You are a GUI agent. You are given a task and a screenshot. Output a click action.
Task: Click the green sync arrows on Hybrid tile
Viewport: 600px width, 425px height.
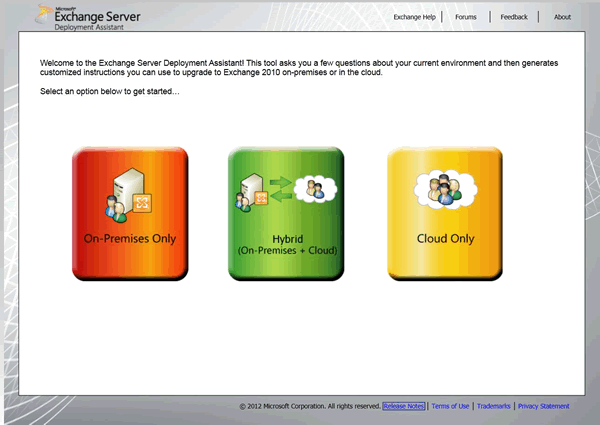pos(280,189)
